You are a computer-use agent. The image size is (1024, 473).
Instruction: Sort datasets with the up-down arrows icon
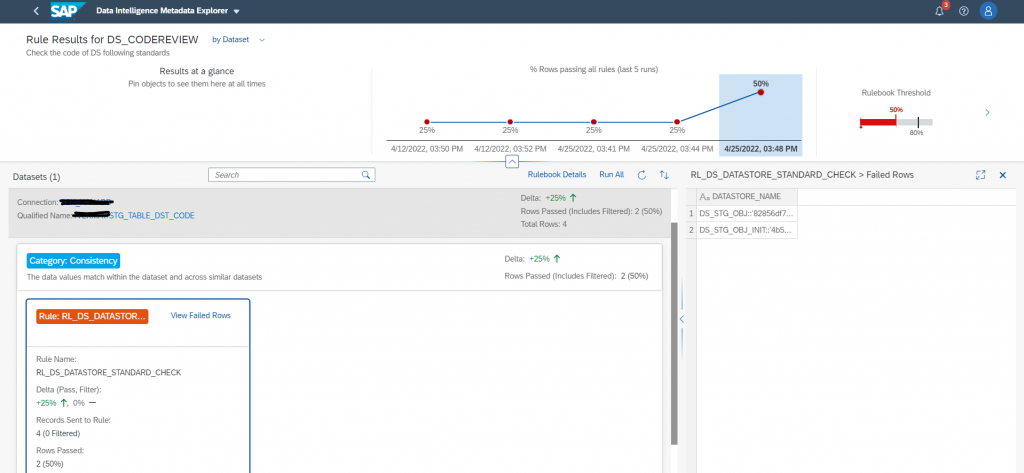(664, 175)
